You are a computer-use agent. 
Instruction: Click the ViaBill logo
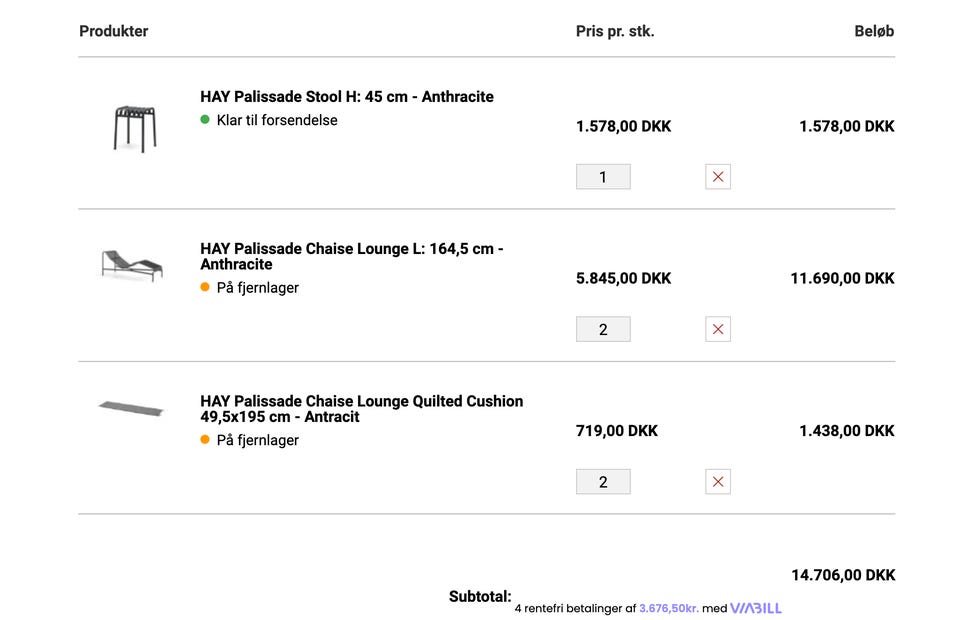[756, 608]
